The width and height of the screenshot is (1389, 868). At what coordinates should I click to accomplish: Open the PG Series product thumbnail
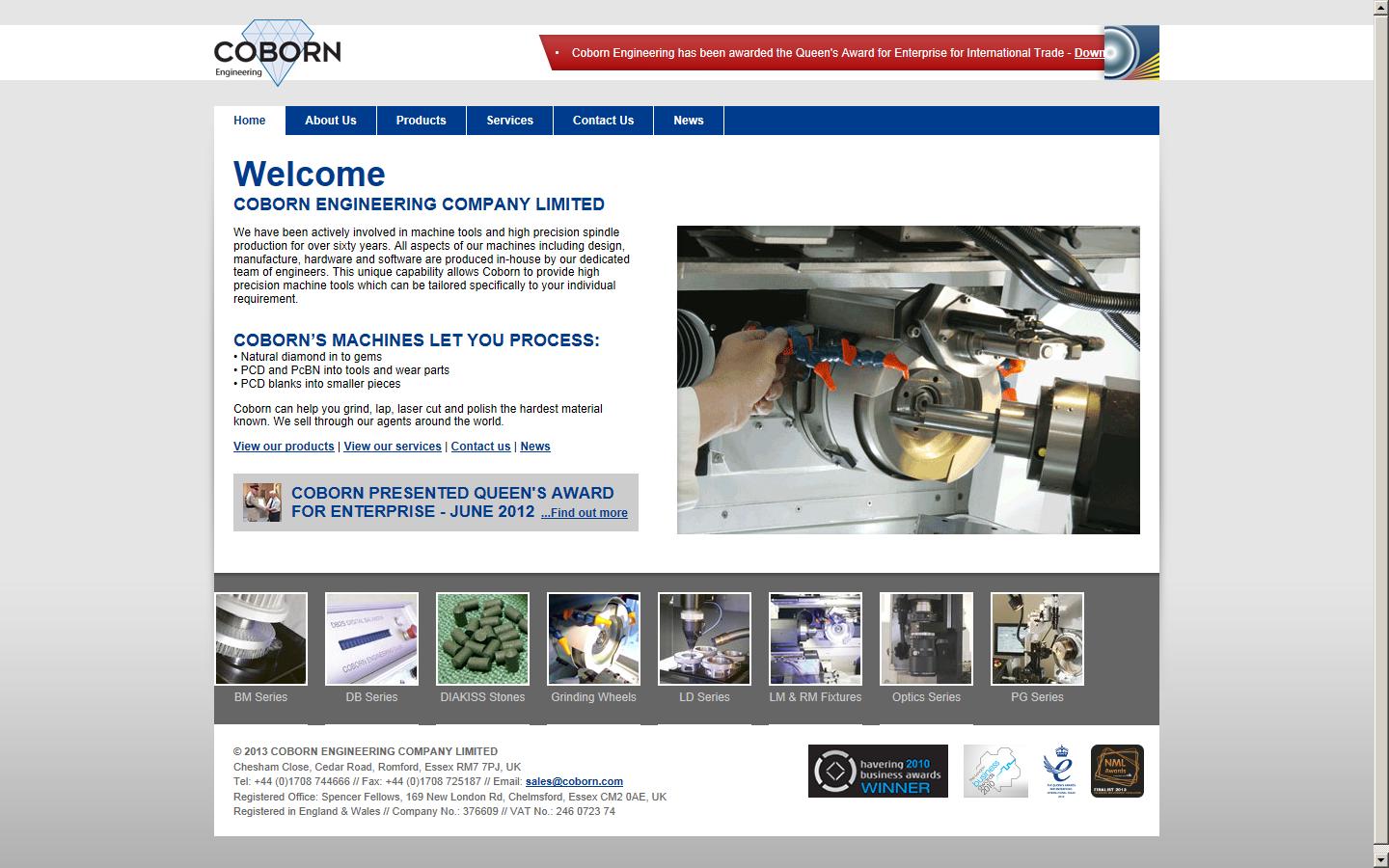click(1037, 638)
